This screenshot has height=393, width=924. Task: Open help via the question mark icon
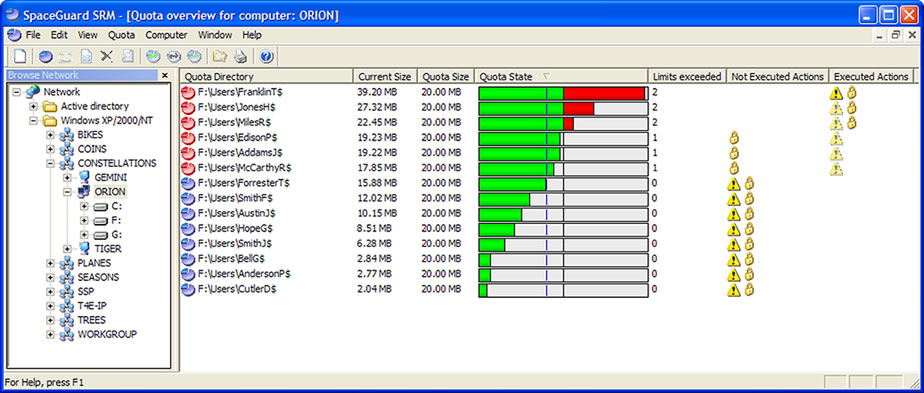click(266, 57)
